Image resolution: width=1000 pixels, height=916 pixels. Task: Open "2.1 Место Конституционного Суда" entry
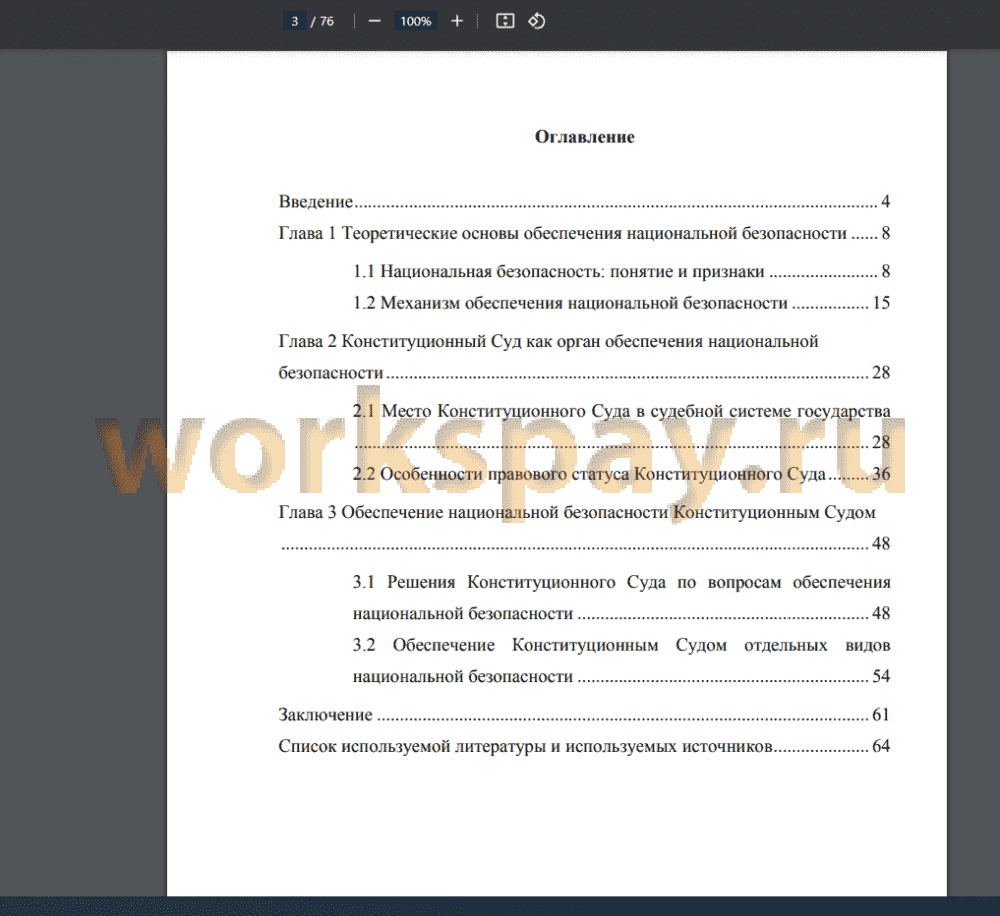(x=621, y=426)
